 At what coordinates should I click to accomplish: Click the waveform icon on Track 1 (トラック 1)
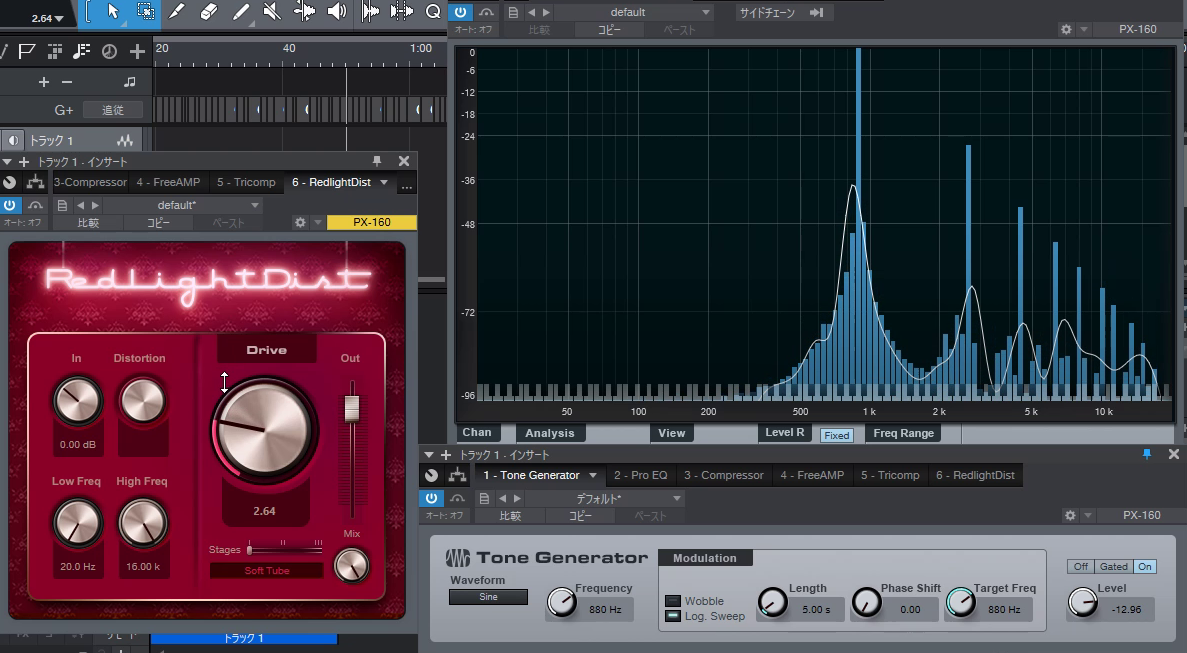coord(126,141)
